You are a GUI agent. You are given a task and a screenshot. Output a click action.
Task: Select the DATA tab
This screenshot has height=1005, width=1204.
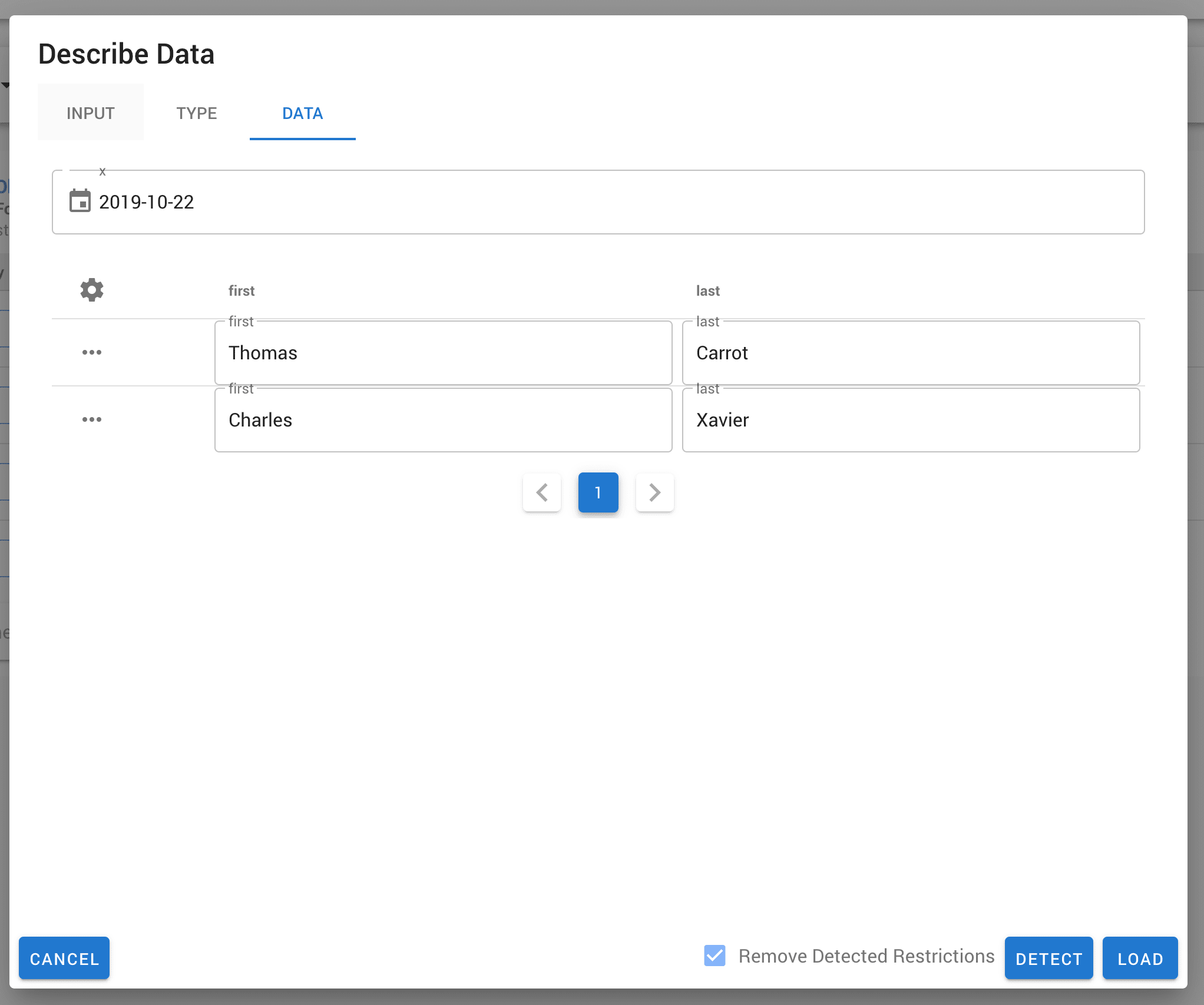pos(302,113)
